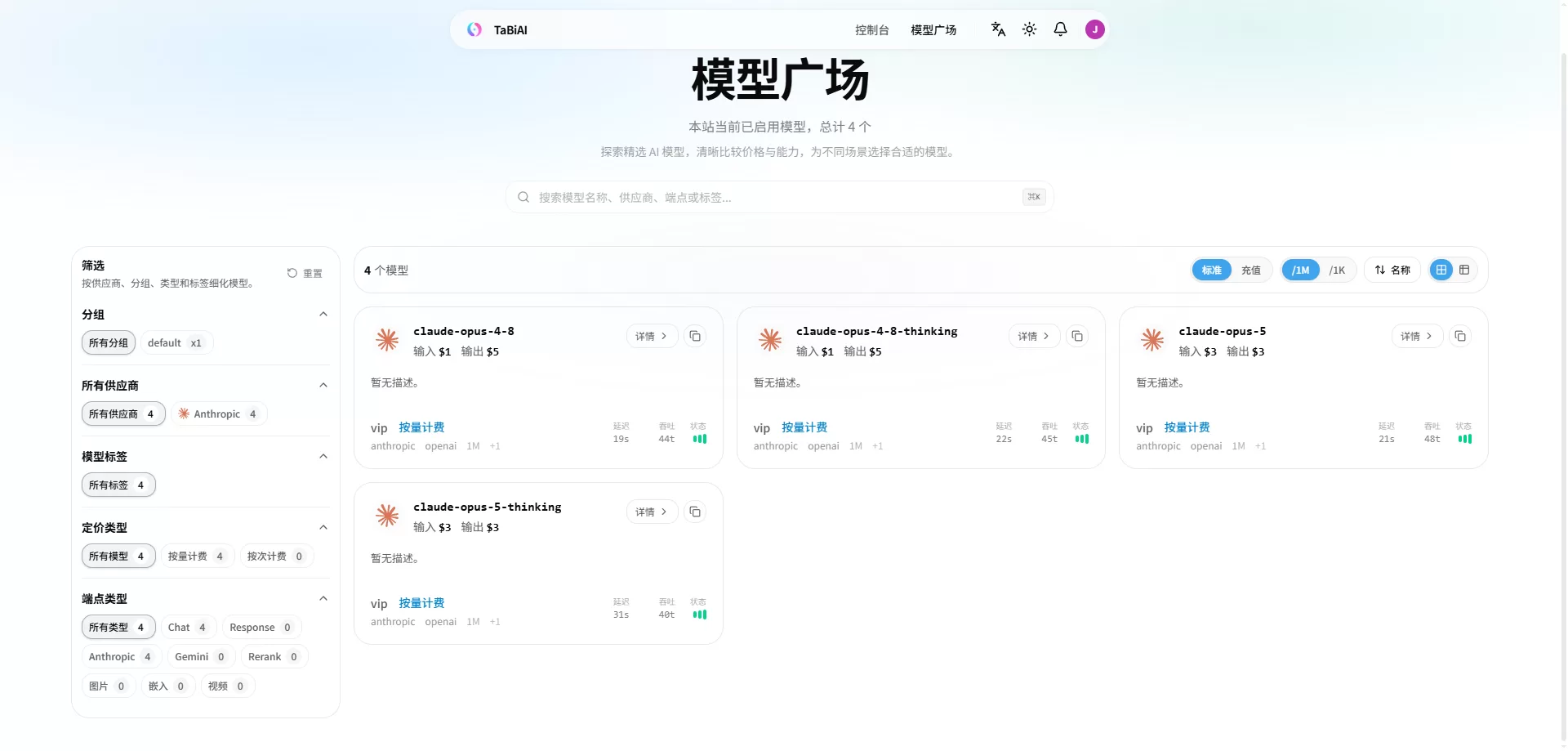The height and width of the screenshot is (751, 1568).
Task: Click the TaBiAI logo icon
Action: click(474, 29)
